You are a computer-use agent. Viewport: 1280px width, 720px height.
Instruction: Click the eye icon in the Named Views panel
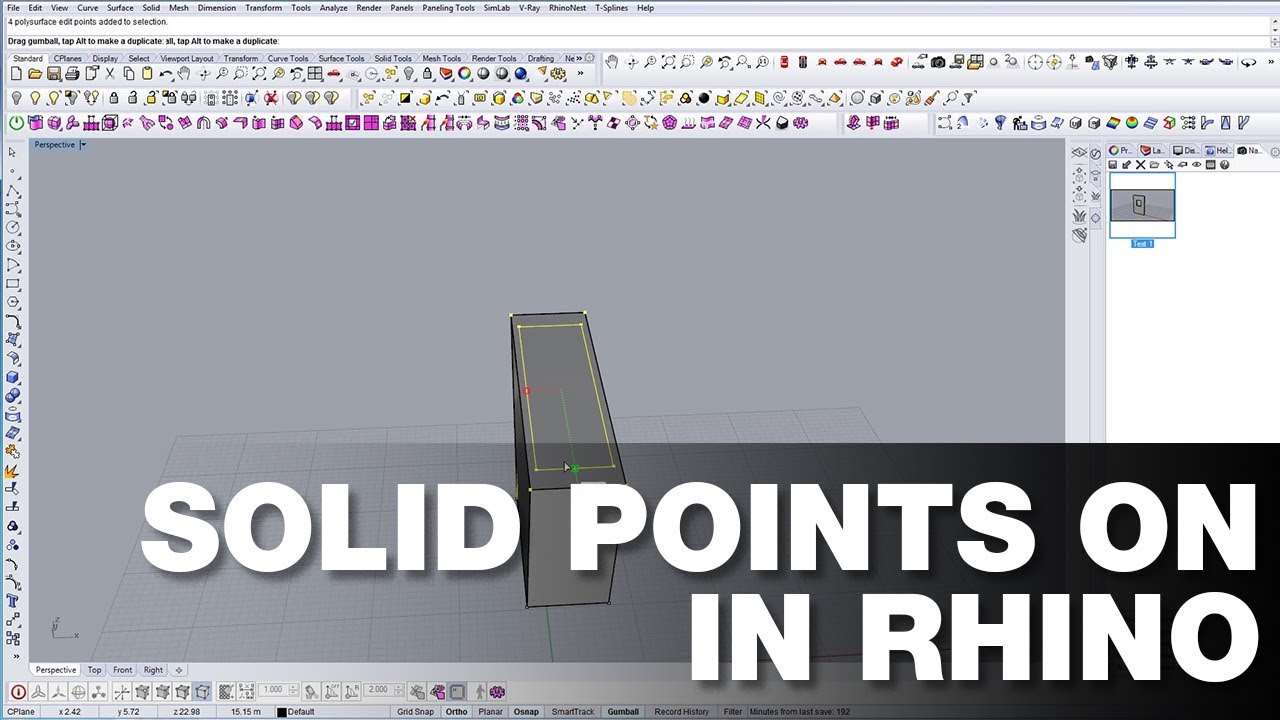pos(1196,164)
